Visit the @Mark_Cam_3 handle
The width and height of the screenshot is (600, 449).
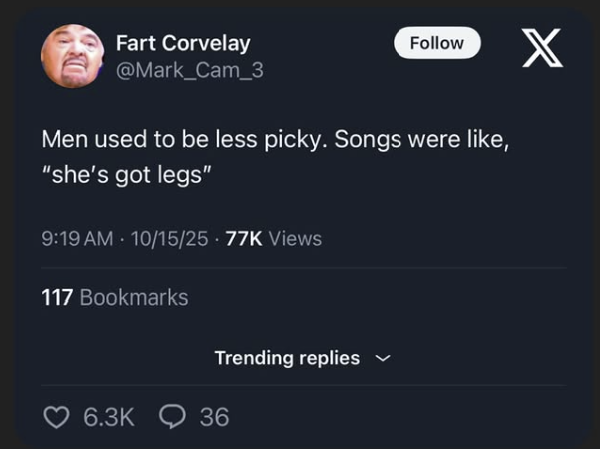pyautogui.click(x=190, y=71)
